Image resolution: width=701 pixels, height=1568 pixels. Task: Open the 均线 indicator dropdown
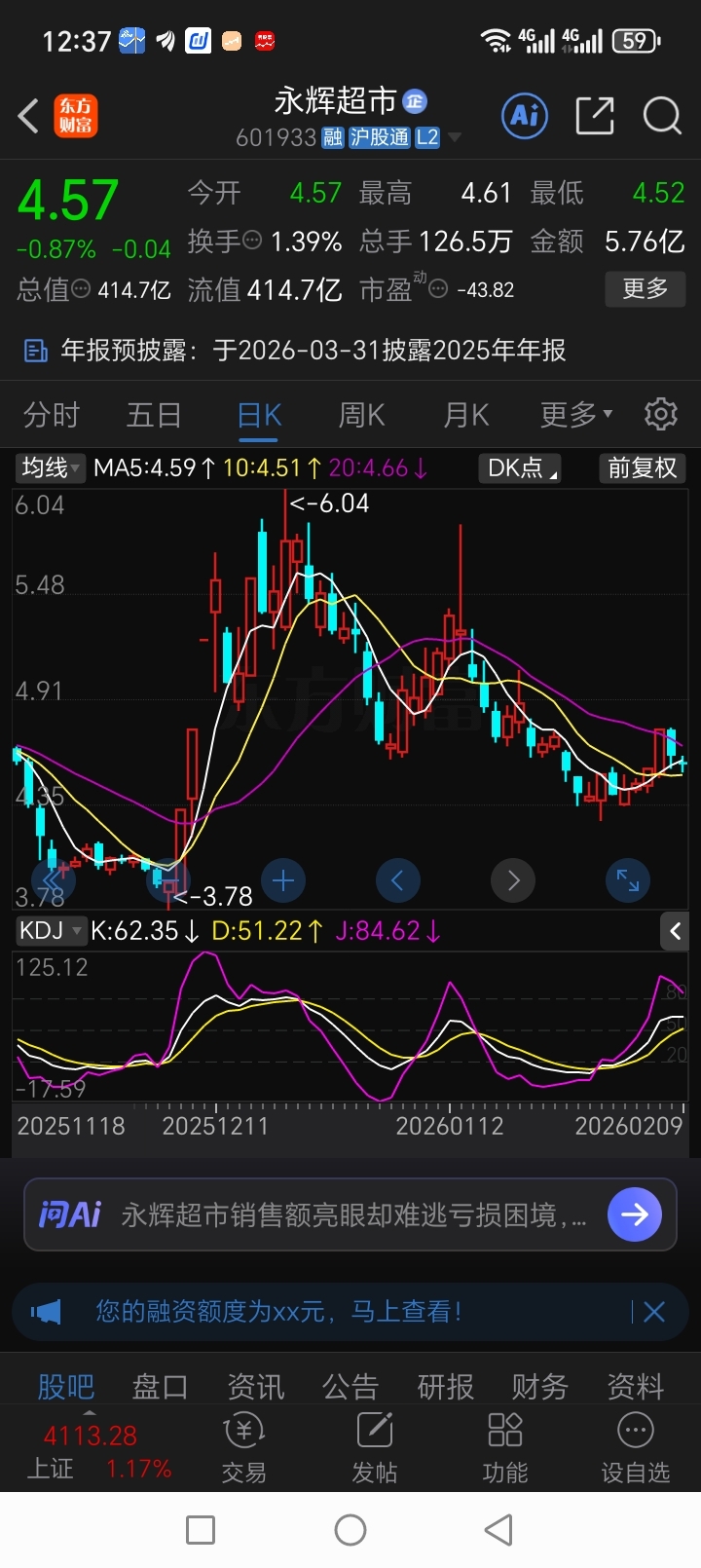[x=52, y=467]
